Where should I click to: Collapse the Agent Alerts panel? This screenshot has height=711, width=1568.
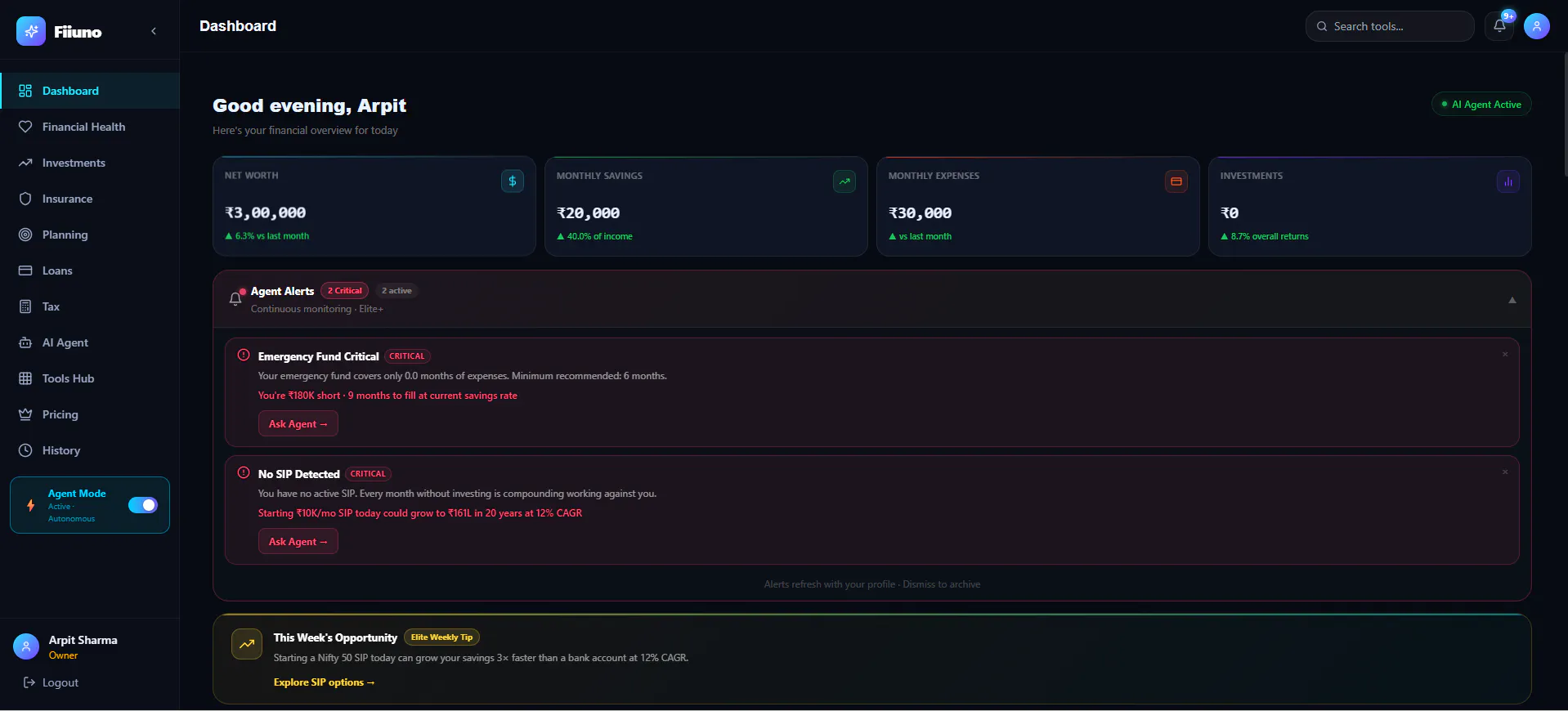1512,300
